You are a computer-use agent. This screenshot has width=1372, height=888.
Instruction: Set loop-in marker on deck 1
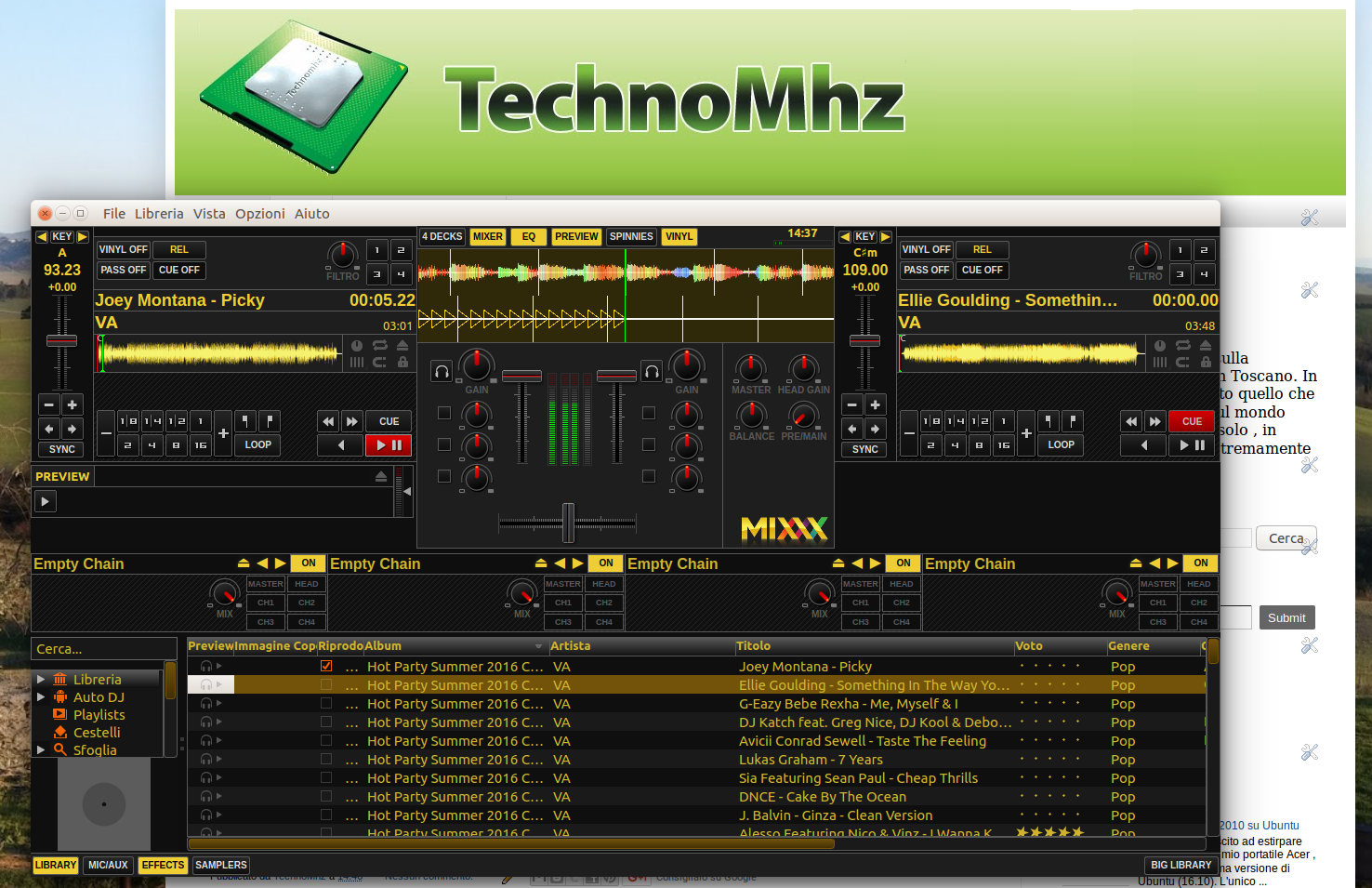[245, 421]
